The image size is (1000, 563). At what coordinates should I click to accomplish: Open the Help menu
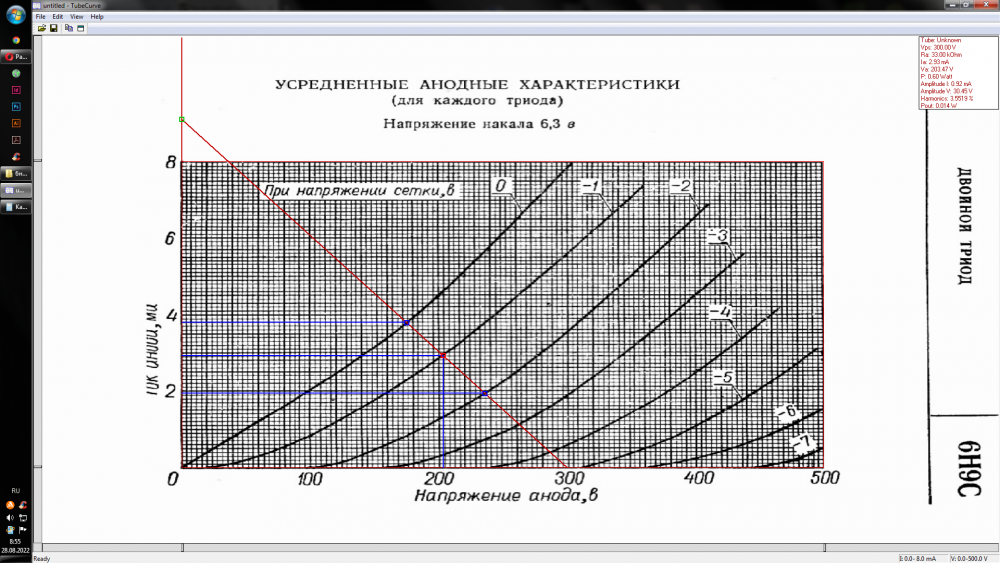coord(97,17)
